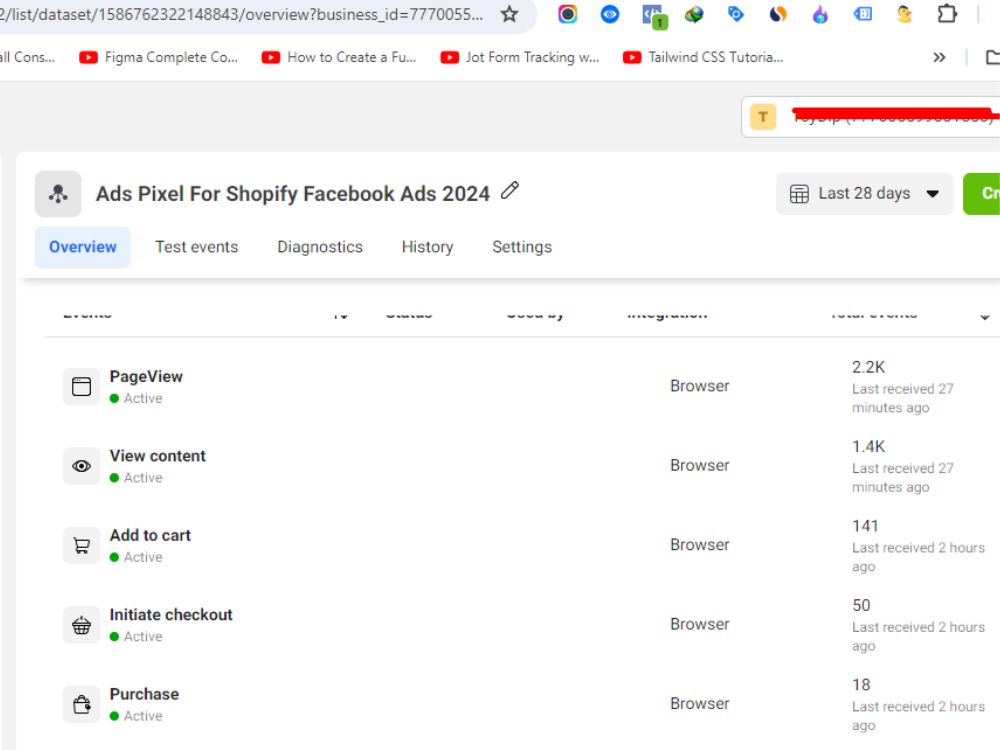Viewport: 1000px width, 750px height.
Task: Open the History tab
Action: pyautogui.click(x=427, y=247)
